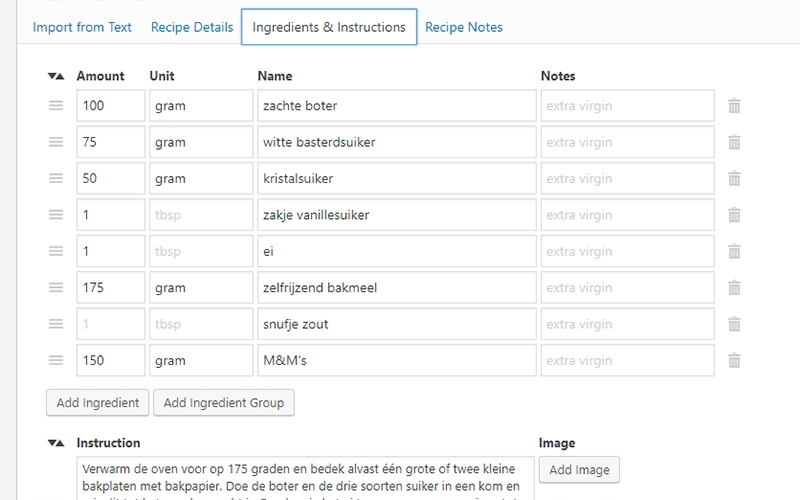Edit the amount field showing 100
Screen dimensions: 800x500
point(111,106)
